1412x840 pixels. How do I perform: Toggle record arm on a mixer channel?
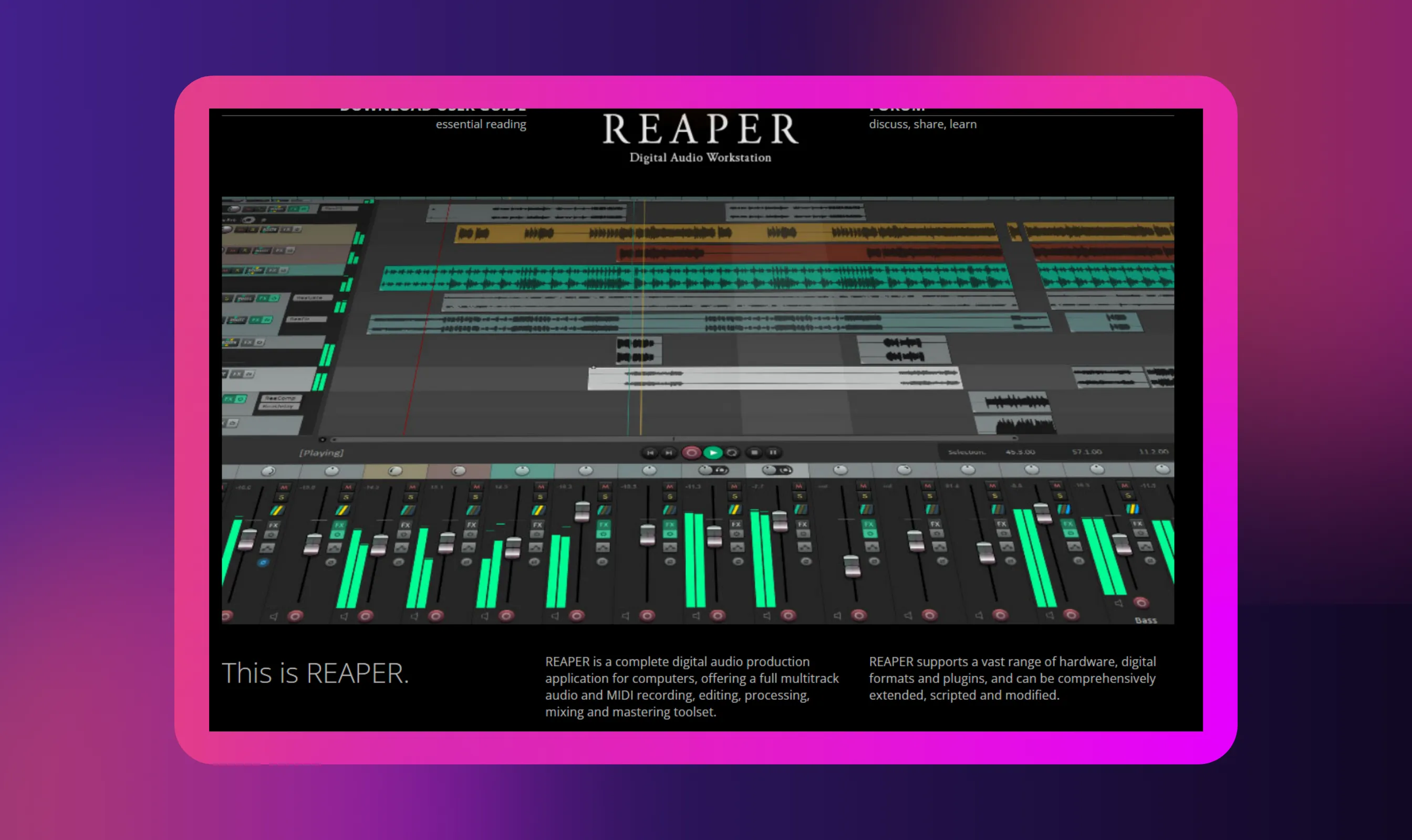click(x=295, y=616)
